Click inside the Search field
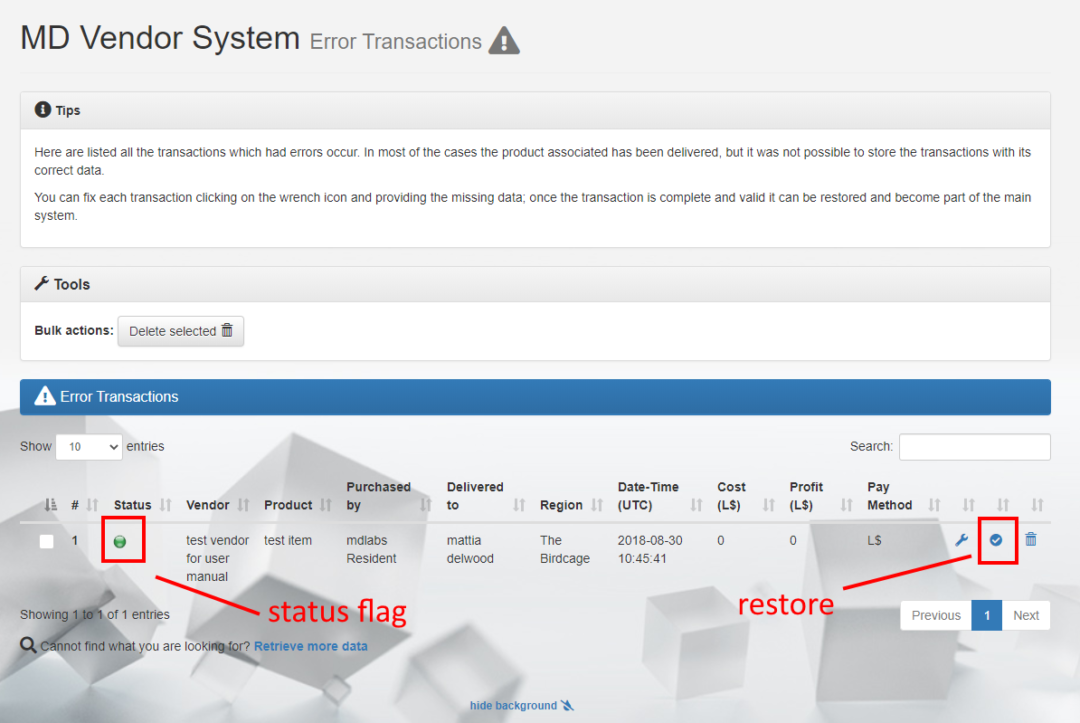The width and height of the screenshot is (1080, 723). (974, 446)
